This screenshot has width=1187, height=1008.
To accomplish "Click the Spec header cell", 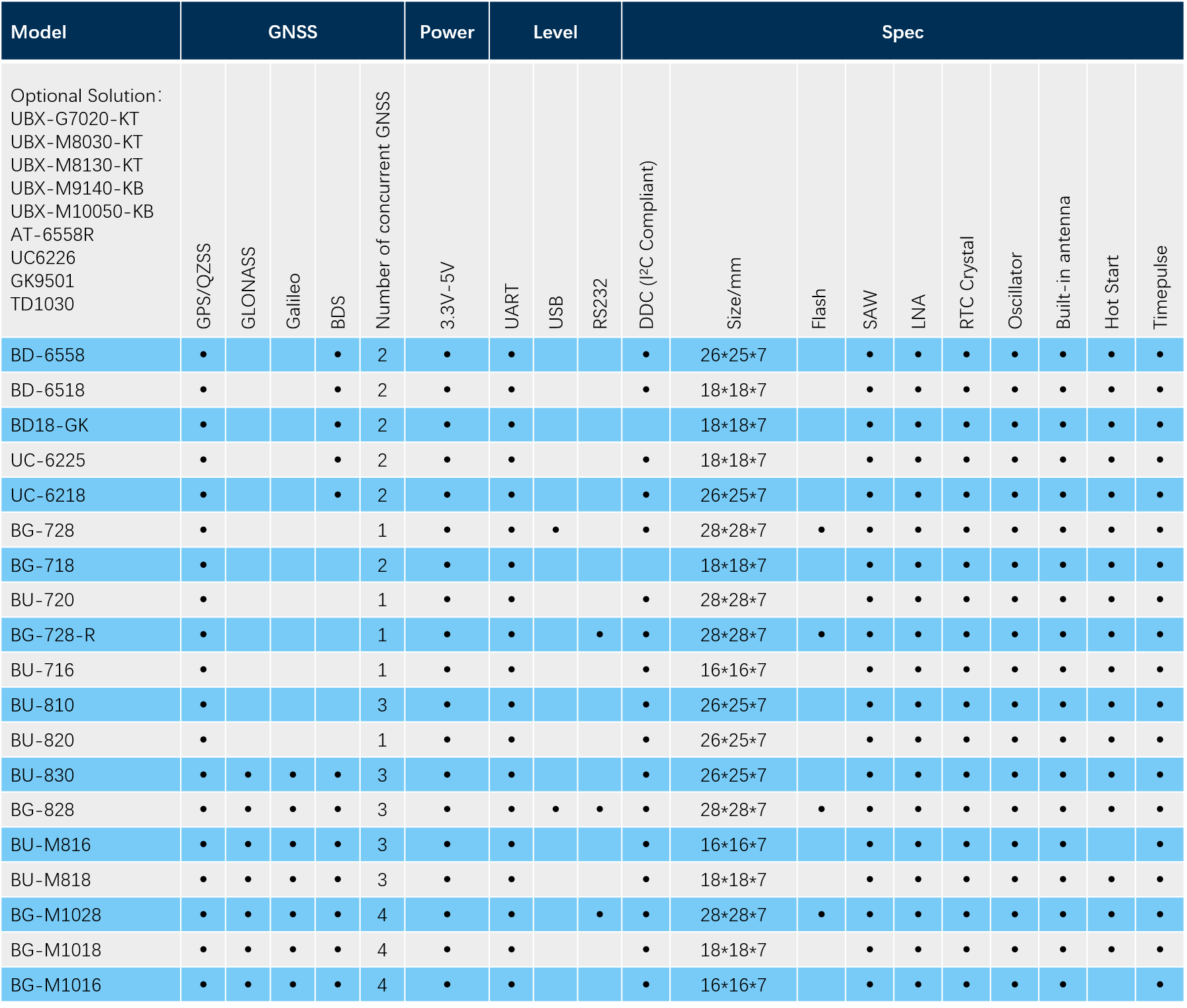I will 902,31.
